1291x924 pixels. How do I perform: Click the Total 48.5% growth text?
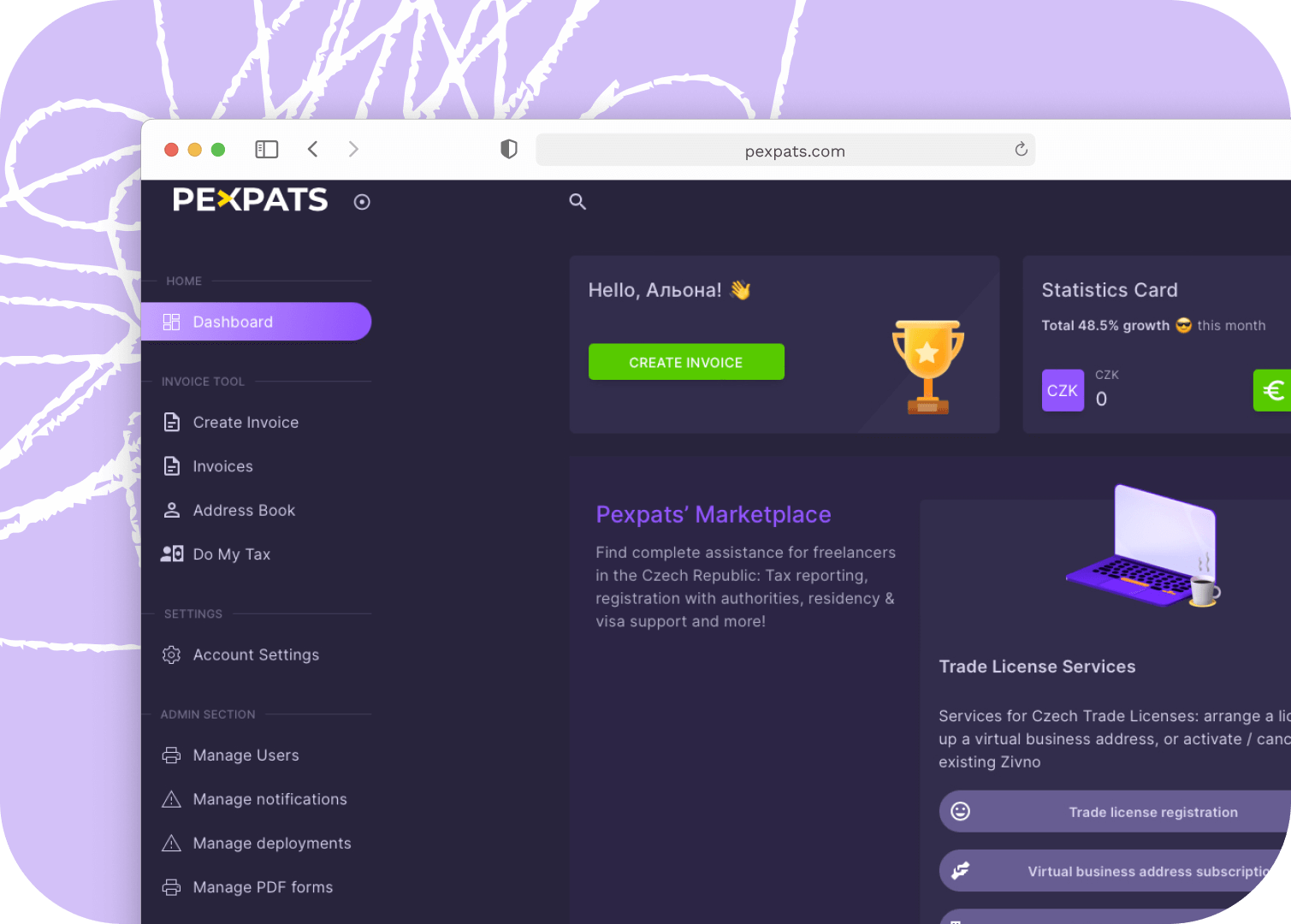click(x=1105, y=325)
